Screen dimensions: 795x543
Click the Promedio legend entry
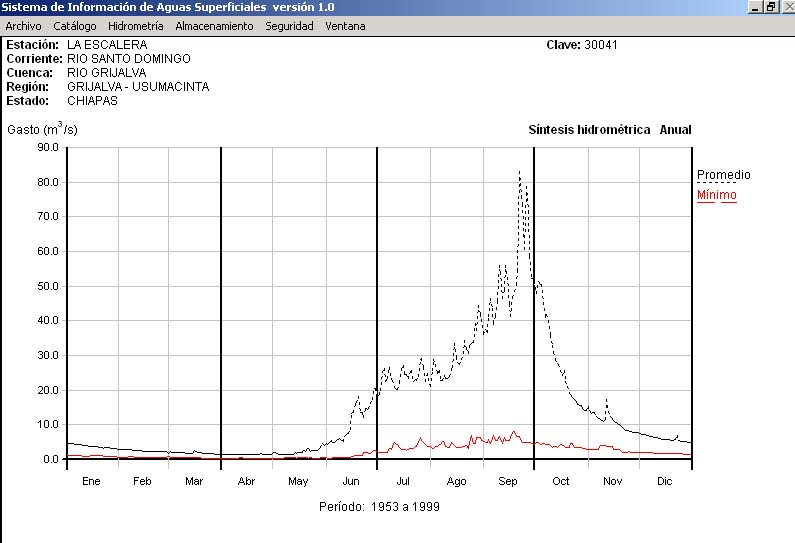[x=723, y=175]
